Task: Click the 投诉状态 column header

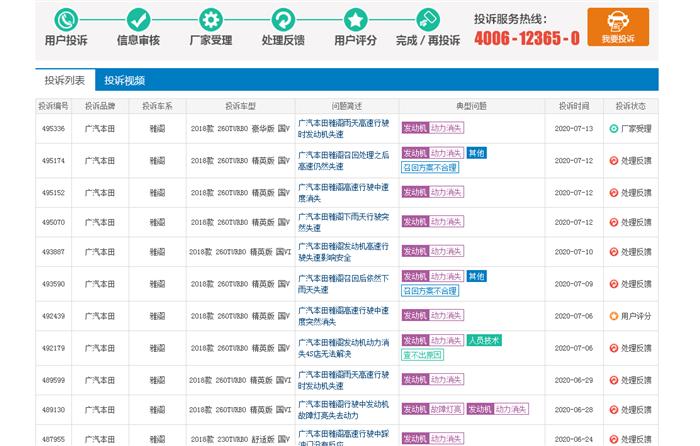Action: 631,106
